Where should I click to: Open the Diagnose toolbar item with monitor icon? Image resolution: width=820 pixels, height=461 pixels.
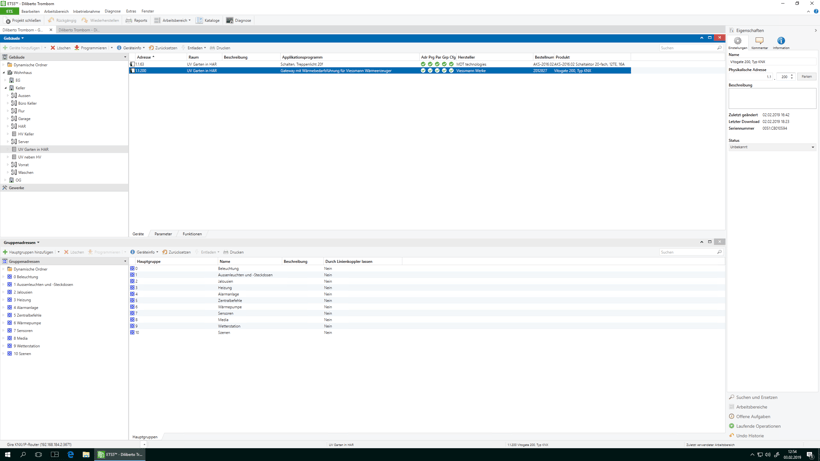[x=238, y=20]
